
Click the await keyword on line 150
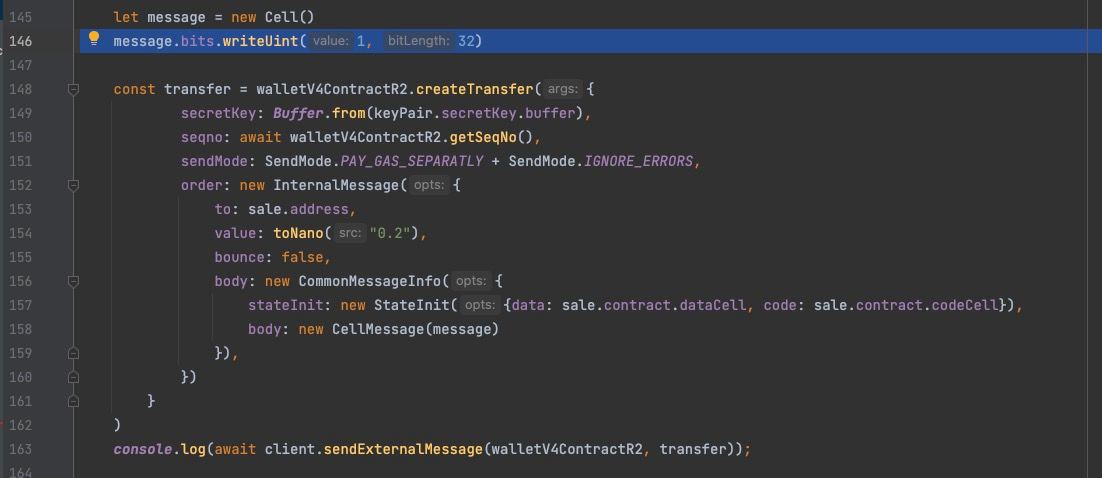pyautogui.click(x=261, y=137)
